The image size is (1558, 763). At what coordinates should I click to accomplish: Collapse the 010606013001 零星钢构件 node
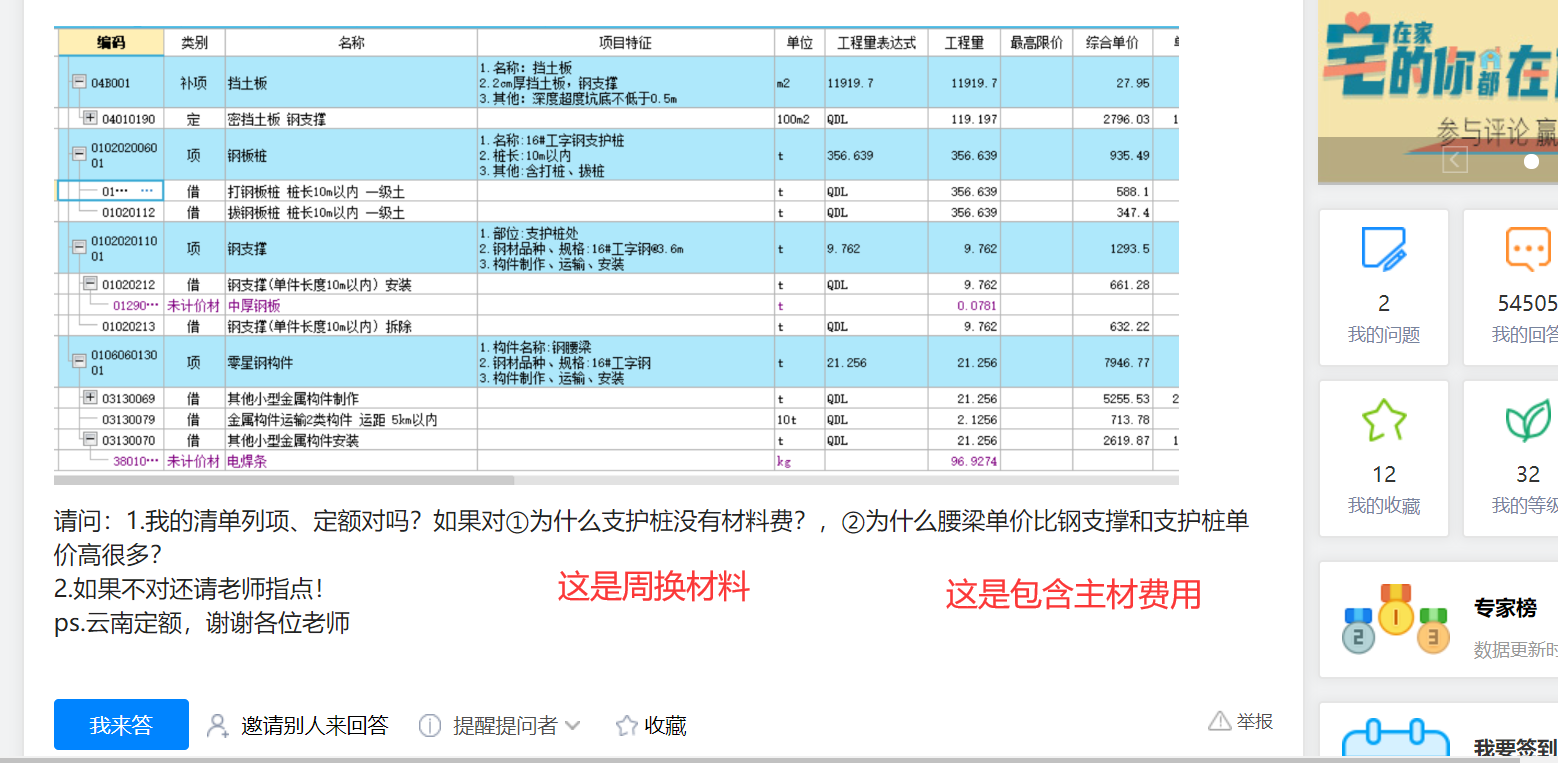click(79, 361)
